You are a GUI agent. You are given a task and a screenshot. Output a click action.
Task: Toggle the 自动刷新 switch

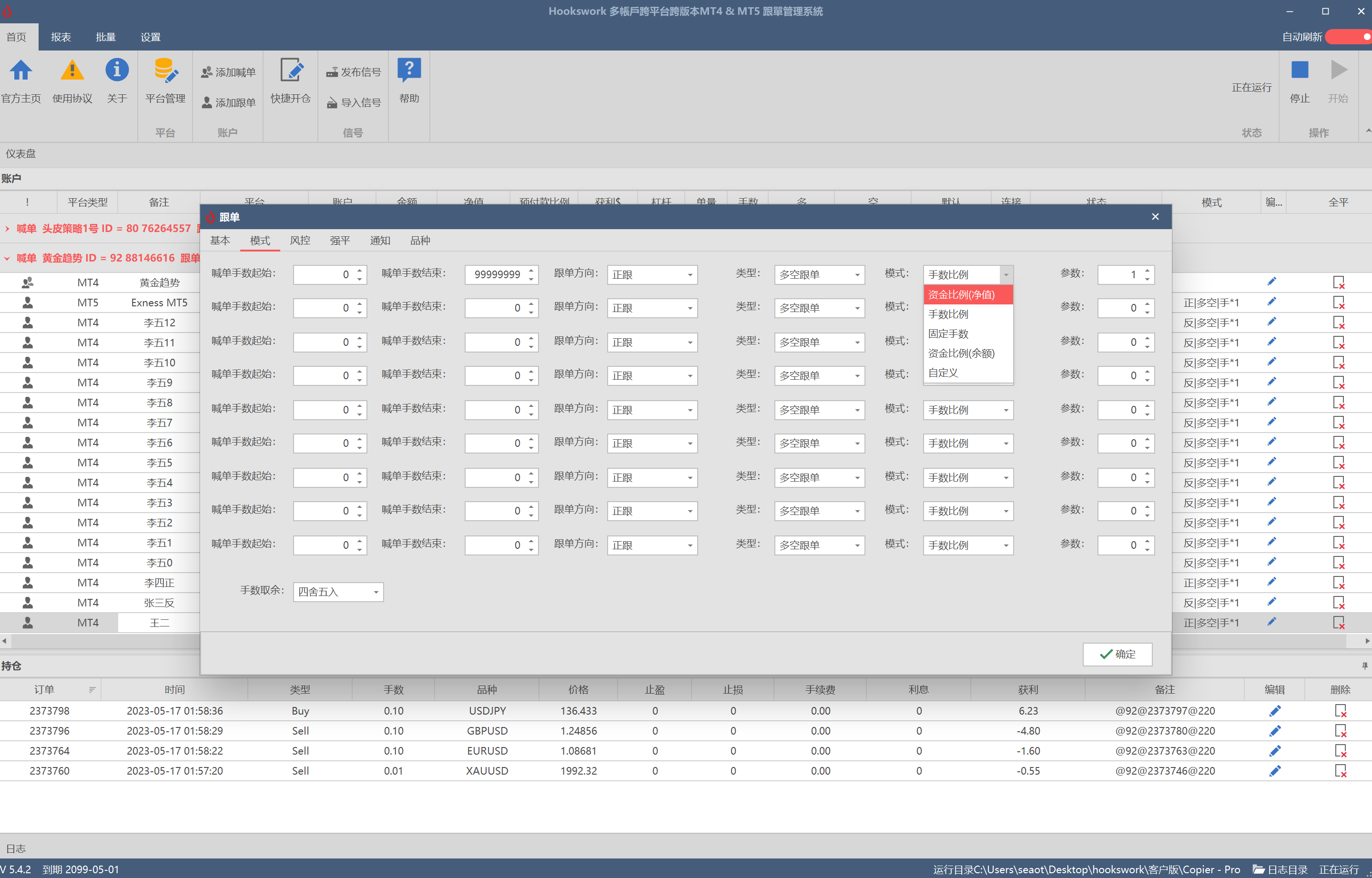pyautogui.click(x=1348, y=37)
